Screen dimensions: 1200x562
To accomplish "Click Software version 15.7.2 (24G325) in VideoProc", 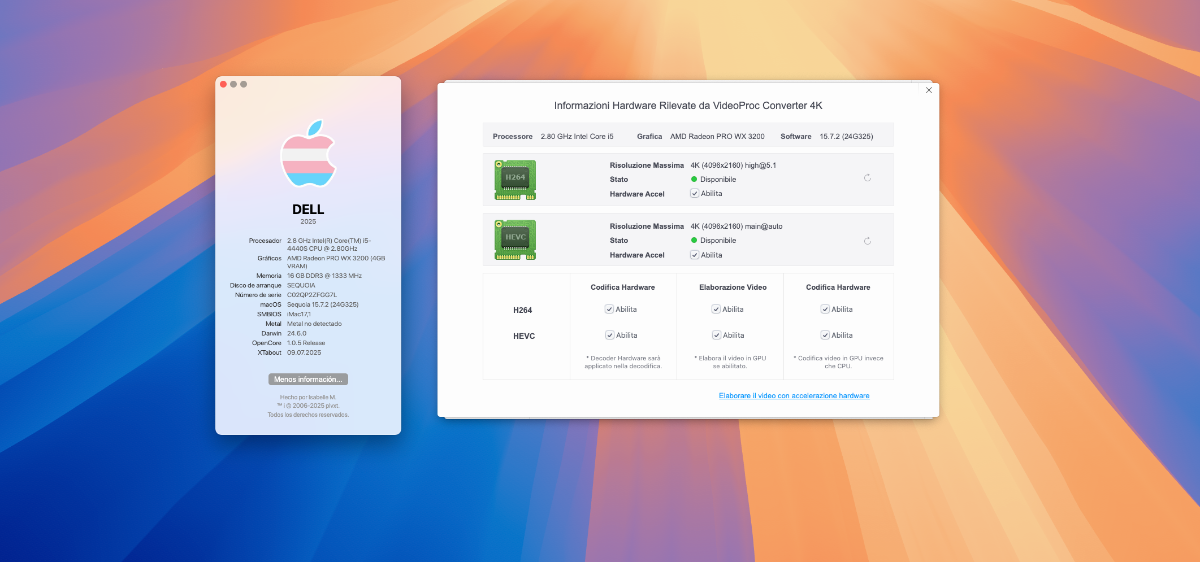I will click(x=846, y=136).
